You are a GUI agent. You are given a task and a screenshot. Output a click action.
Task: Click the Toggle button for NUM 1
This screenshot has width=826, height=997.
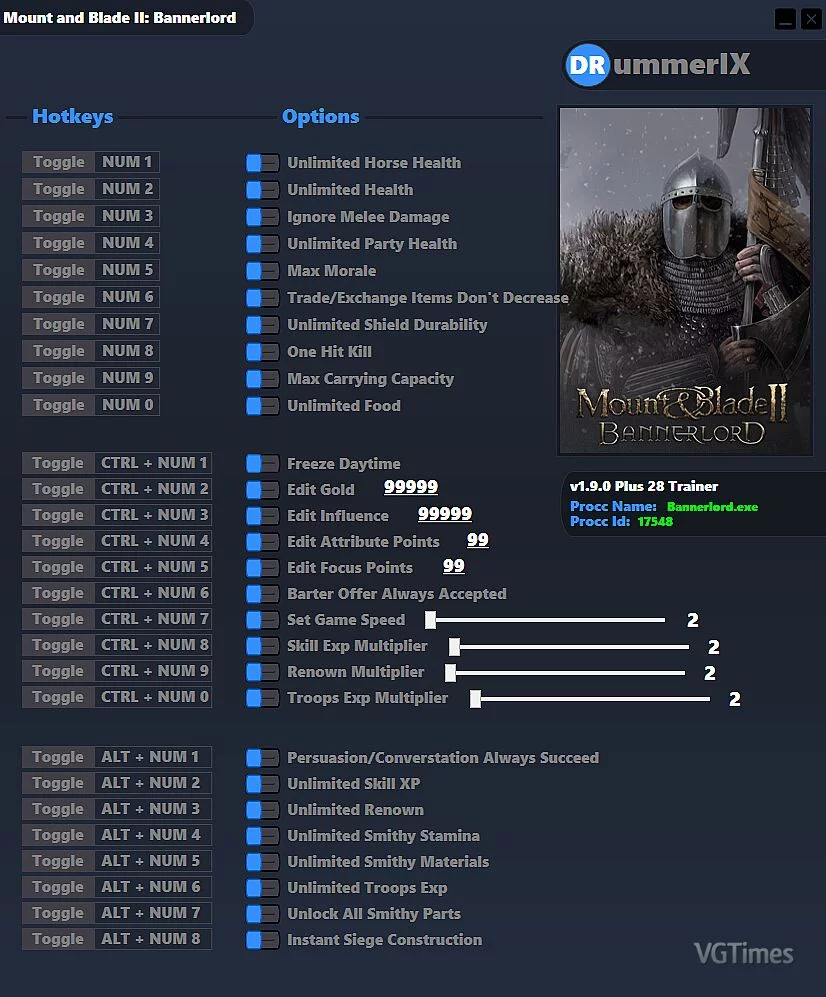59,162
